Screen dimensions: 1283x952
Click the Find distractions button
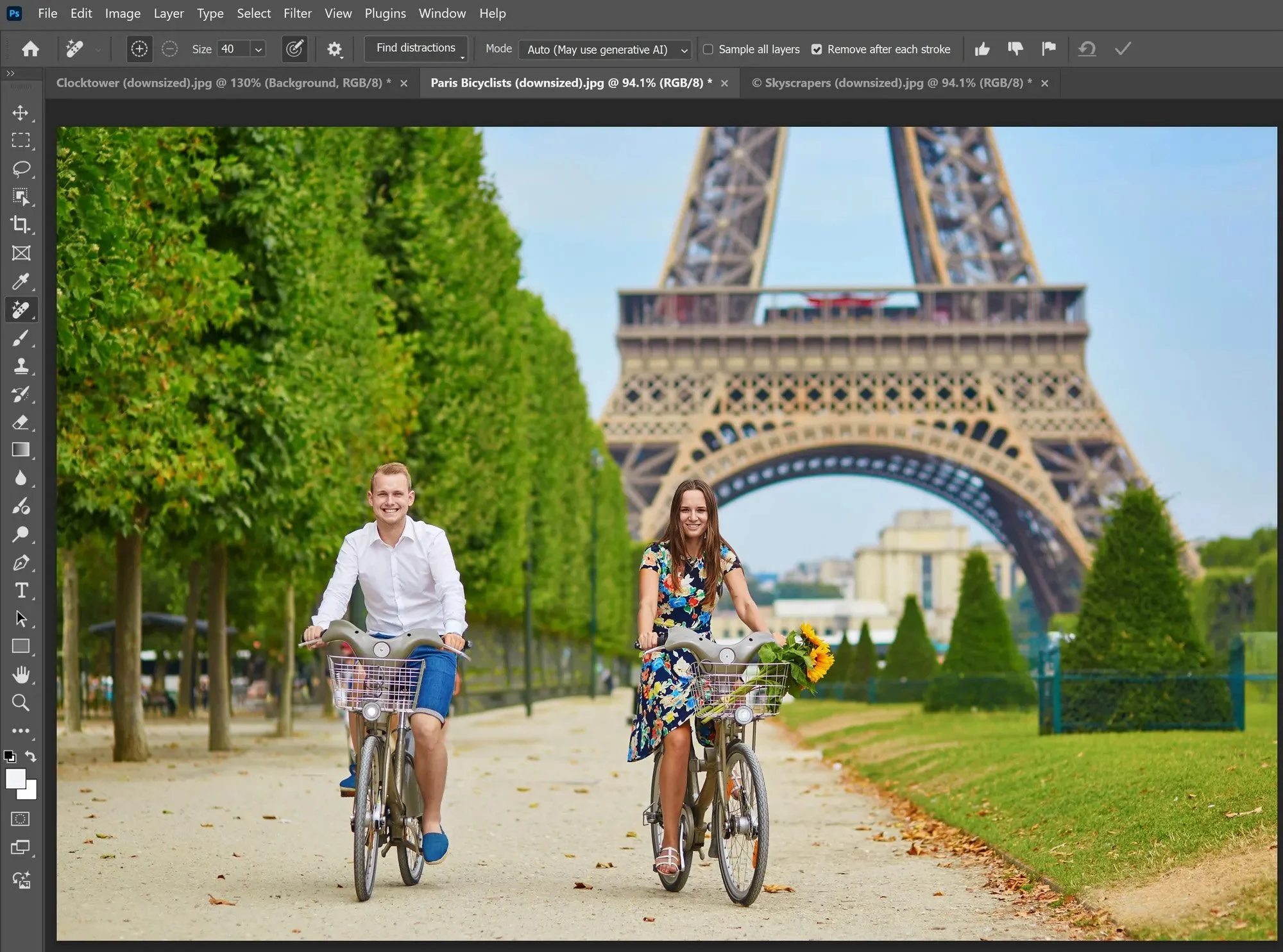tap(416, 48)
